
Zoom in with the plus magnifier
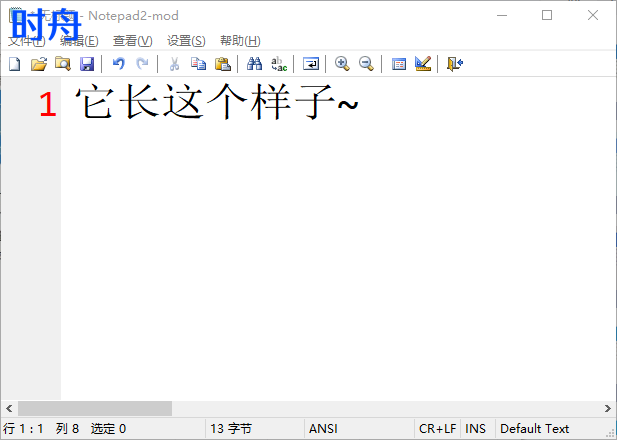pos(342,63)
